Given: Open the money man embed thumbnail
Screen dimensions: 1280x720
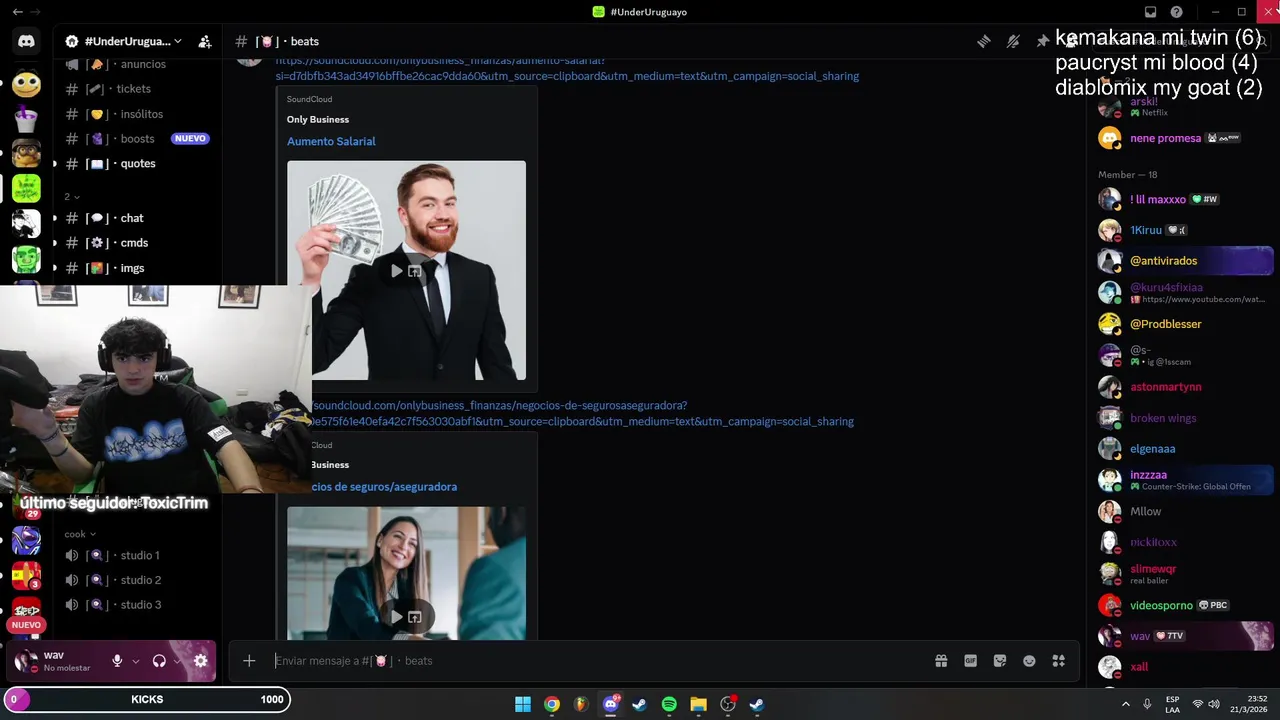Looking at the screenshot, I should click(406, 271).
